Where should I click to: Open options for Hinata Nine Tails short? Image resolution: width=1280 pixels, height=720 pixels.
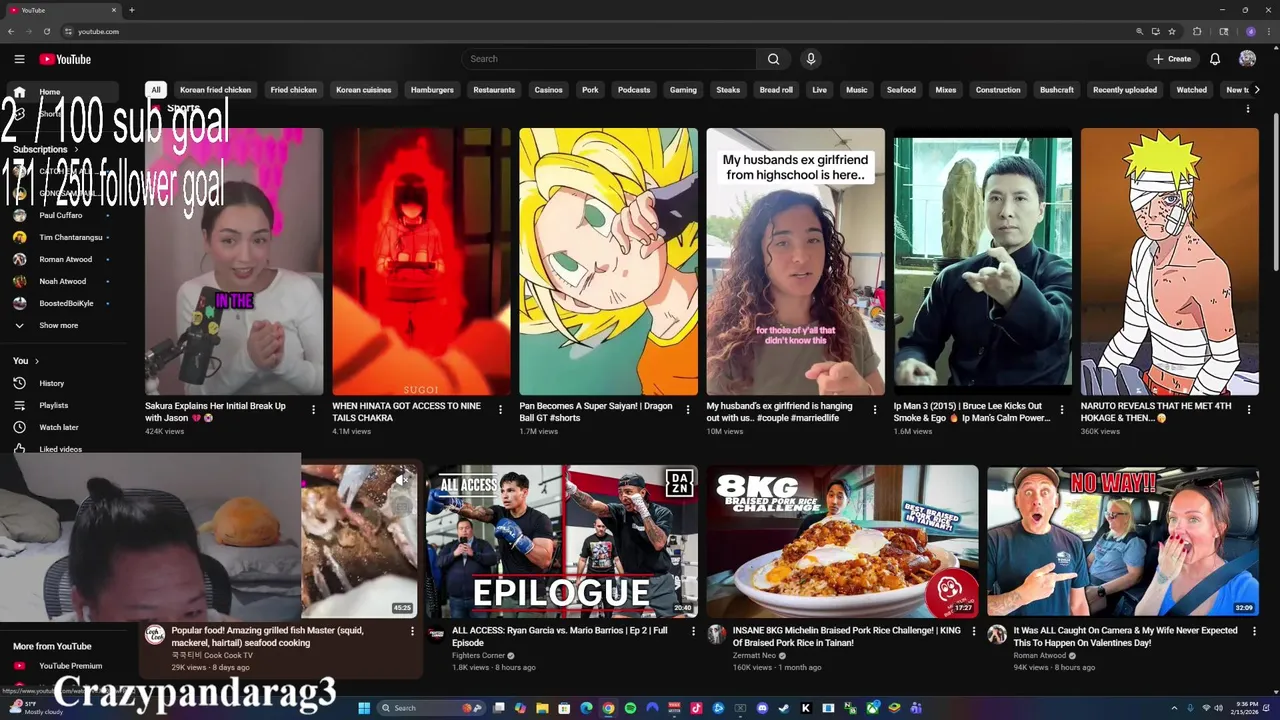tap(500, 409)
